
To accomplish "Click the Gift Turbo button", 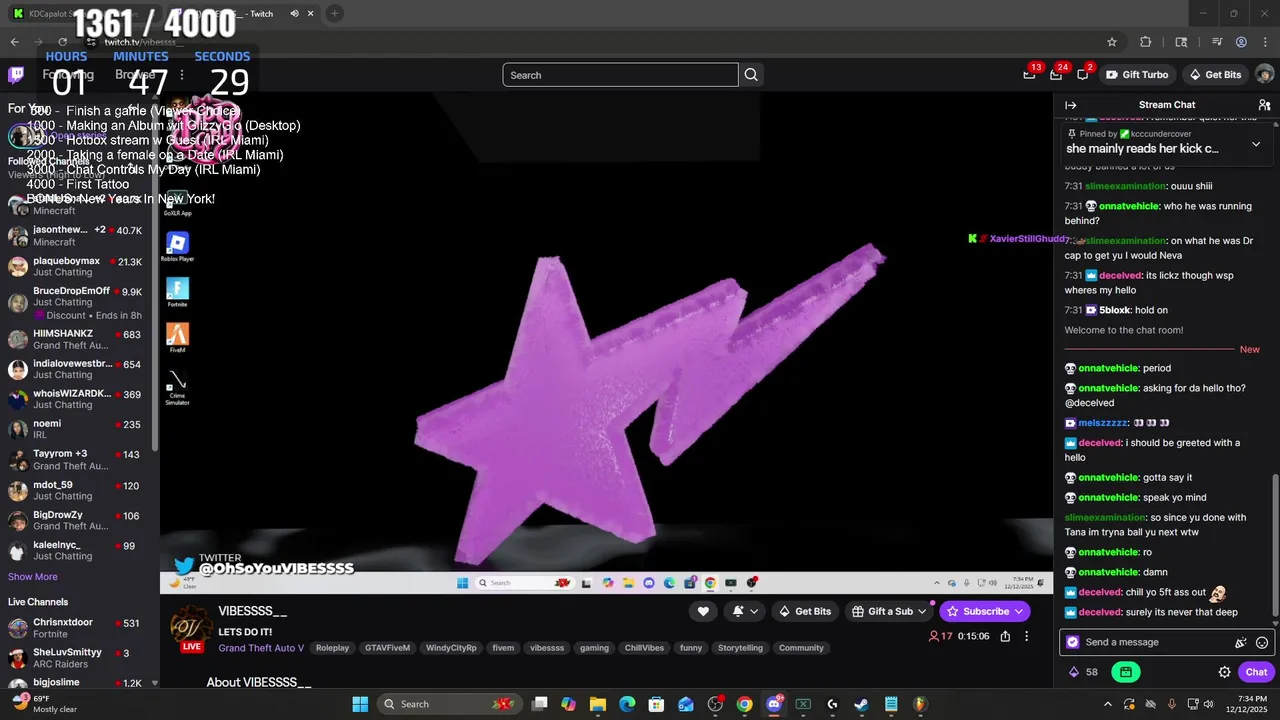I will (x=1137, y=75).
